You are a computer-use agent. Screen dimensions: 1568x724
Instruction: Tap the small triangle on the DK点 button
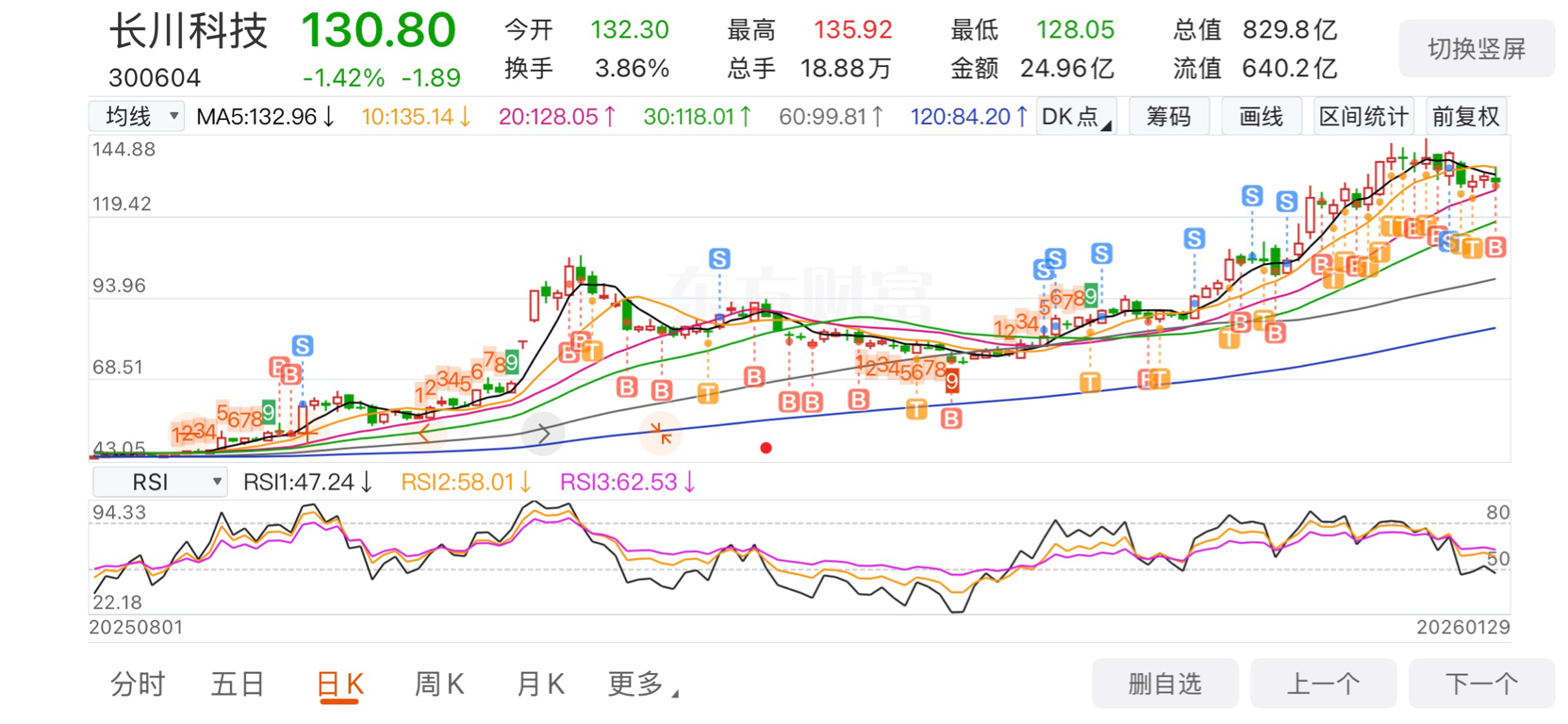pyautogui.click(x=1107, y=125)
